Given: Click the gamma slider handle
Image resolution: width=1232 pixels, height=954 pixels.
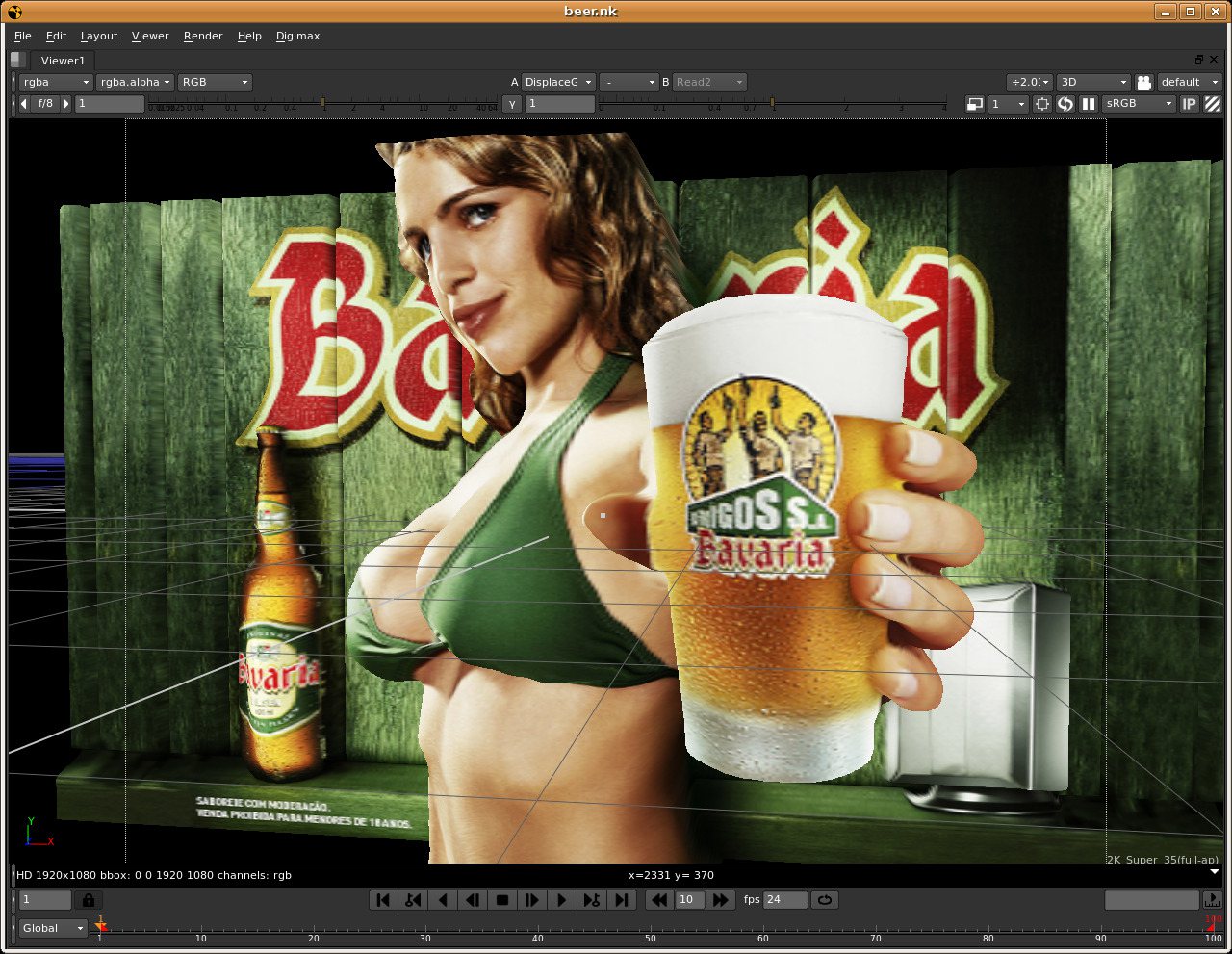Looking at the screenshot, I should coord(772,102).
